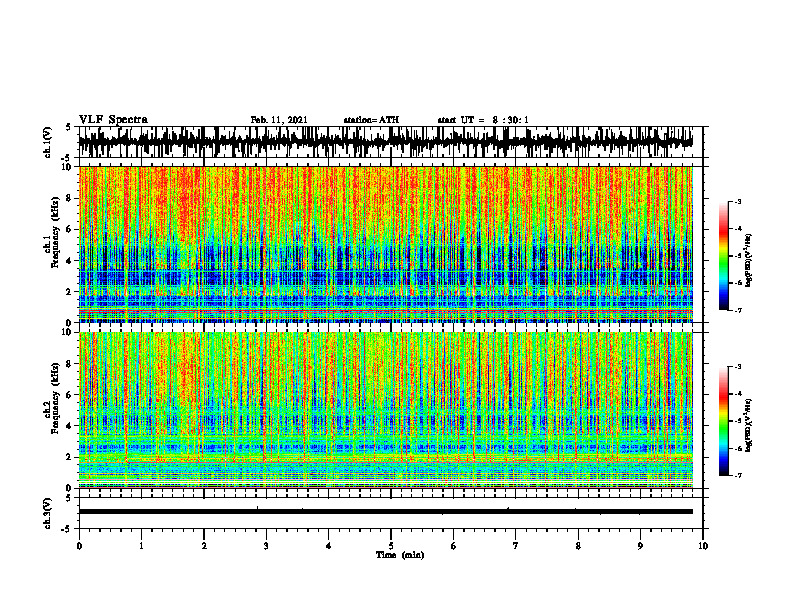Image resolution: width=792 pixels, height=612 pixels.
Task: Click the time axis tick label "6"
Action: point(454,546)
